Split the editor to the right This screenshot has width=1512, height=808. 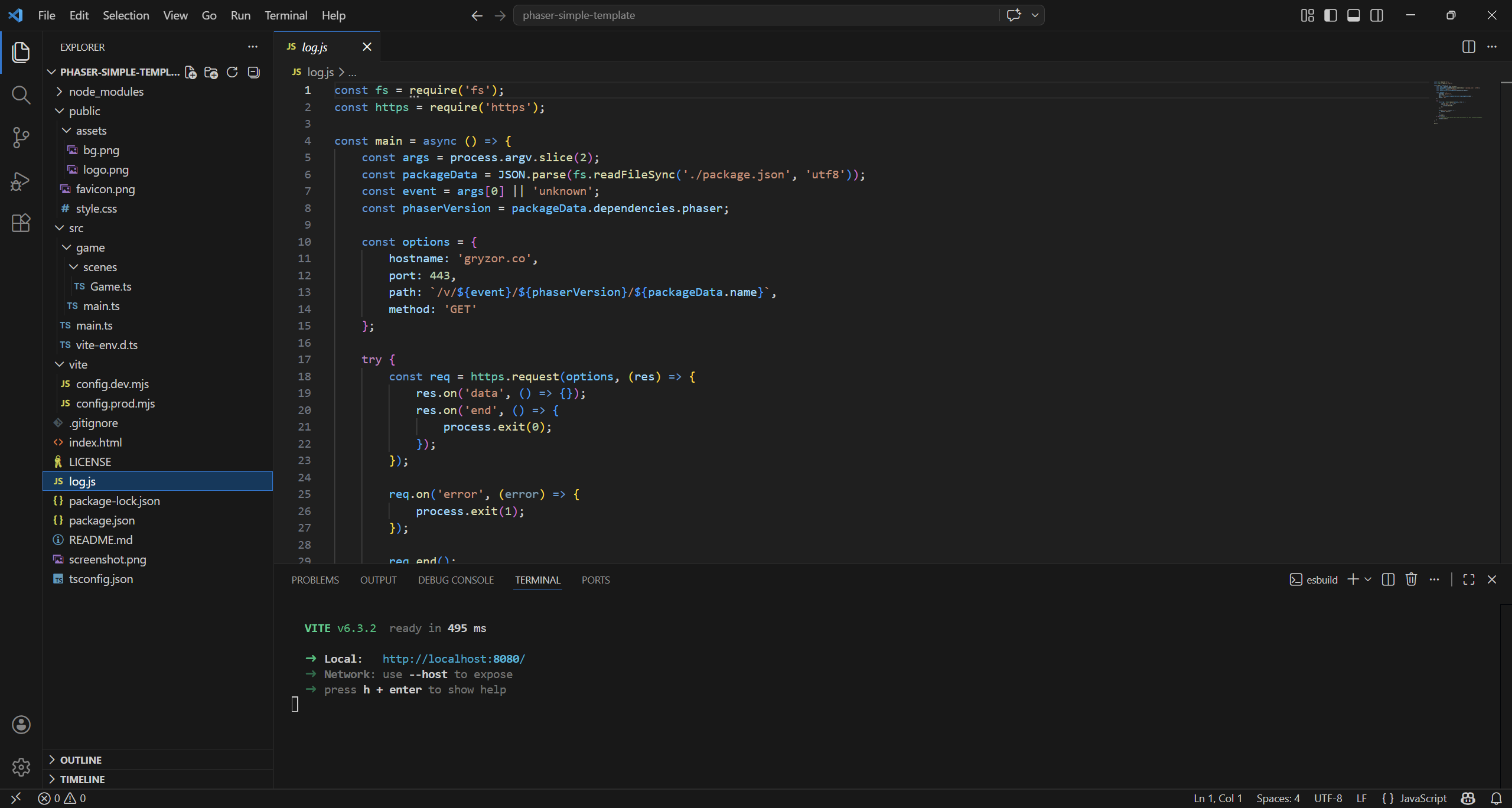click(1468, 47)
